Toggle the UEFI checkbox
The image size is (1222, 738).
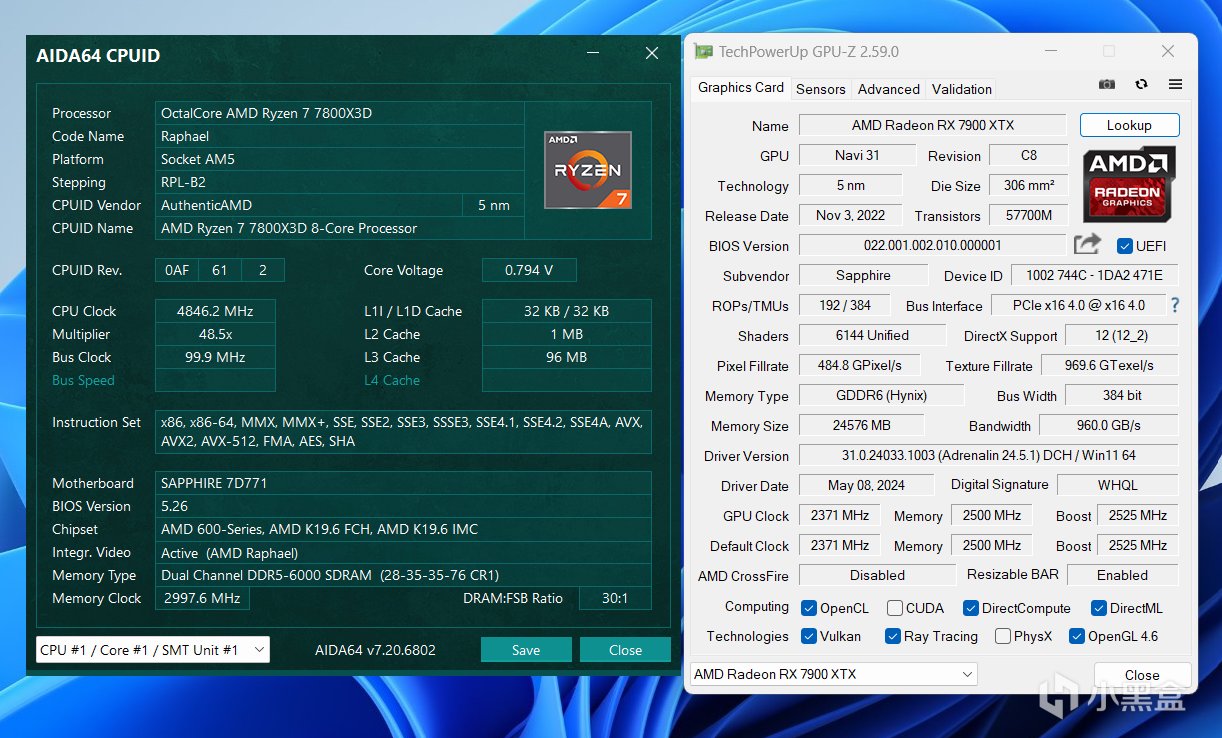click(x=1124, y=246)
